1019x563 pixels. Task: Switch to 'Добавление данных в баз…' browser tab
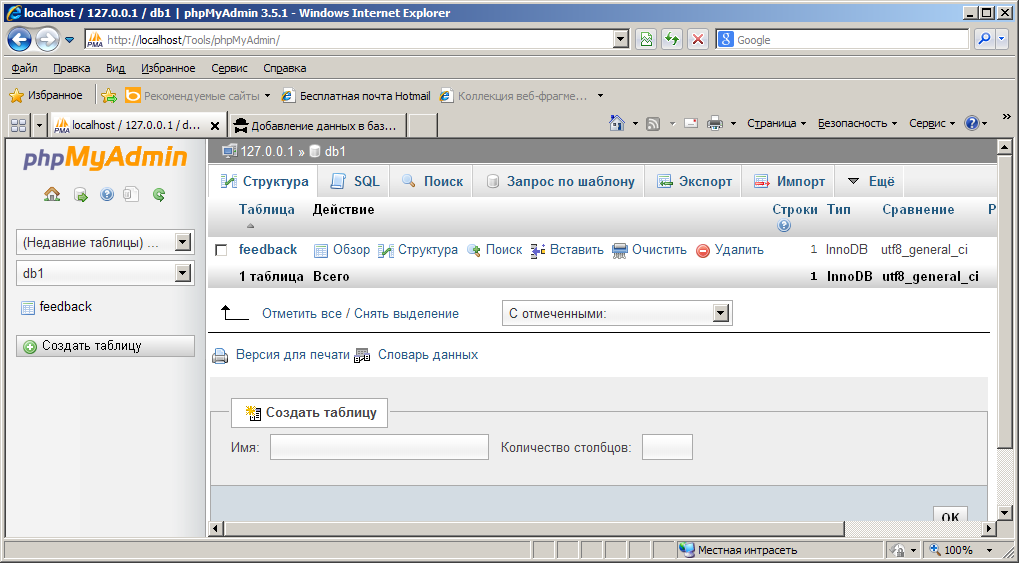click(316, 125)
